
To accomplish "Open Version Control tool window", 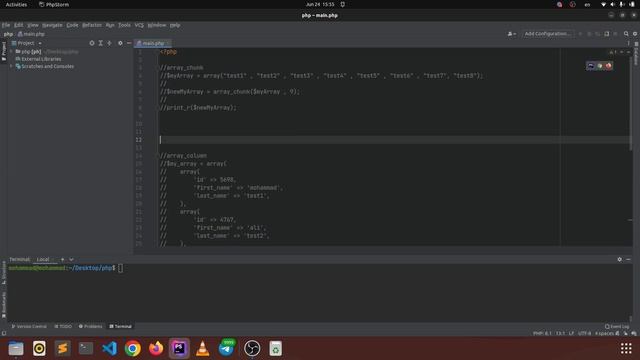I will (29, 327).
